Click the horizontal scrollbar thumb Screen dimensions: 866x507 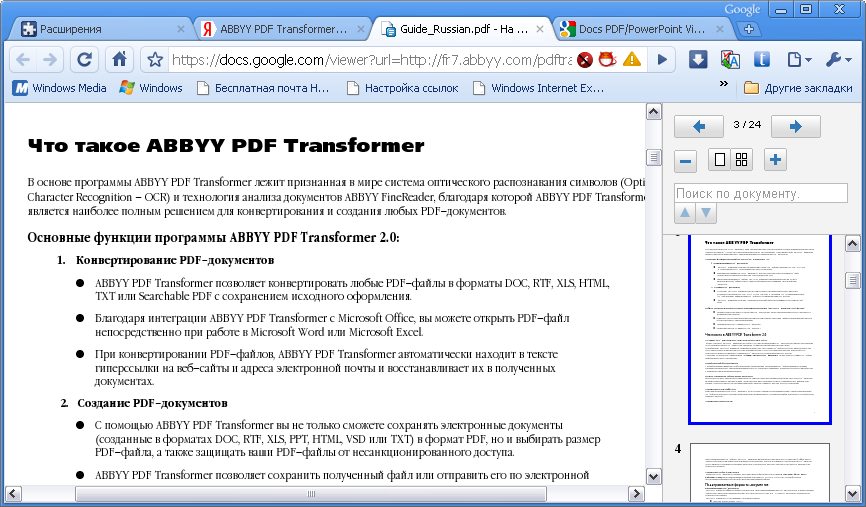click(x=310, y=494)
